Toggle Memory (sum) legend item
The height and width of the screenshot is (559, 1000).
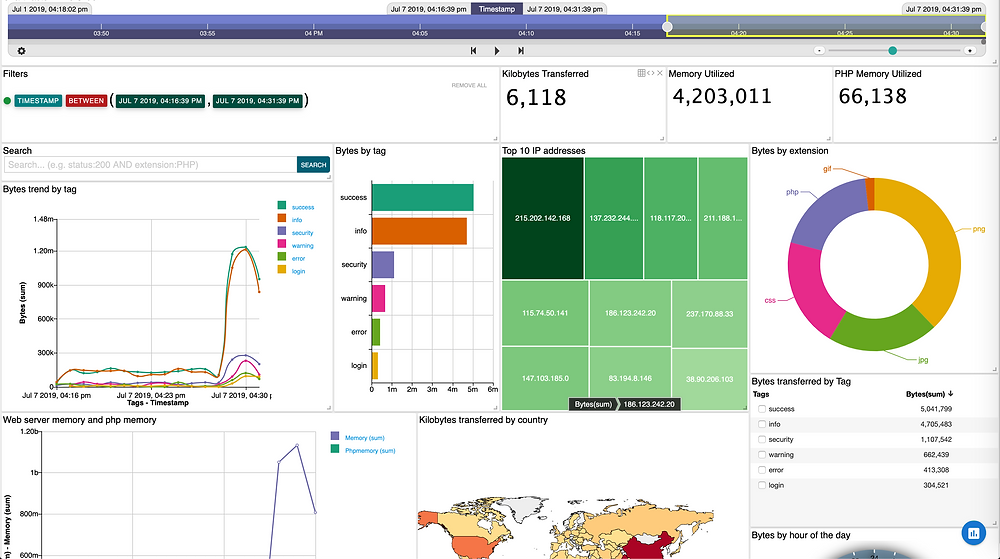click(x=357, y=437)
